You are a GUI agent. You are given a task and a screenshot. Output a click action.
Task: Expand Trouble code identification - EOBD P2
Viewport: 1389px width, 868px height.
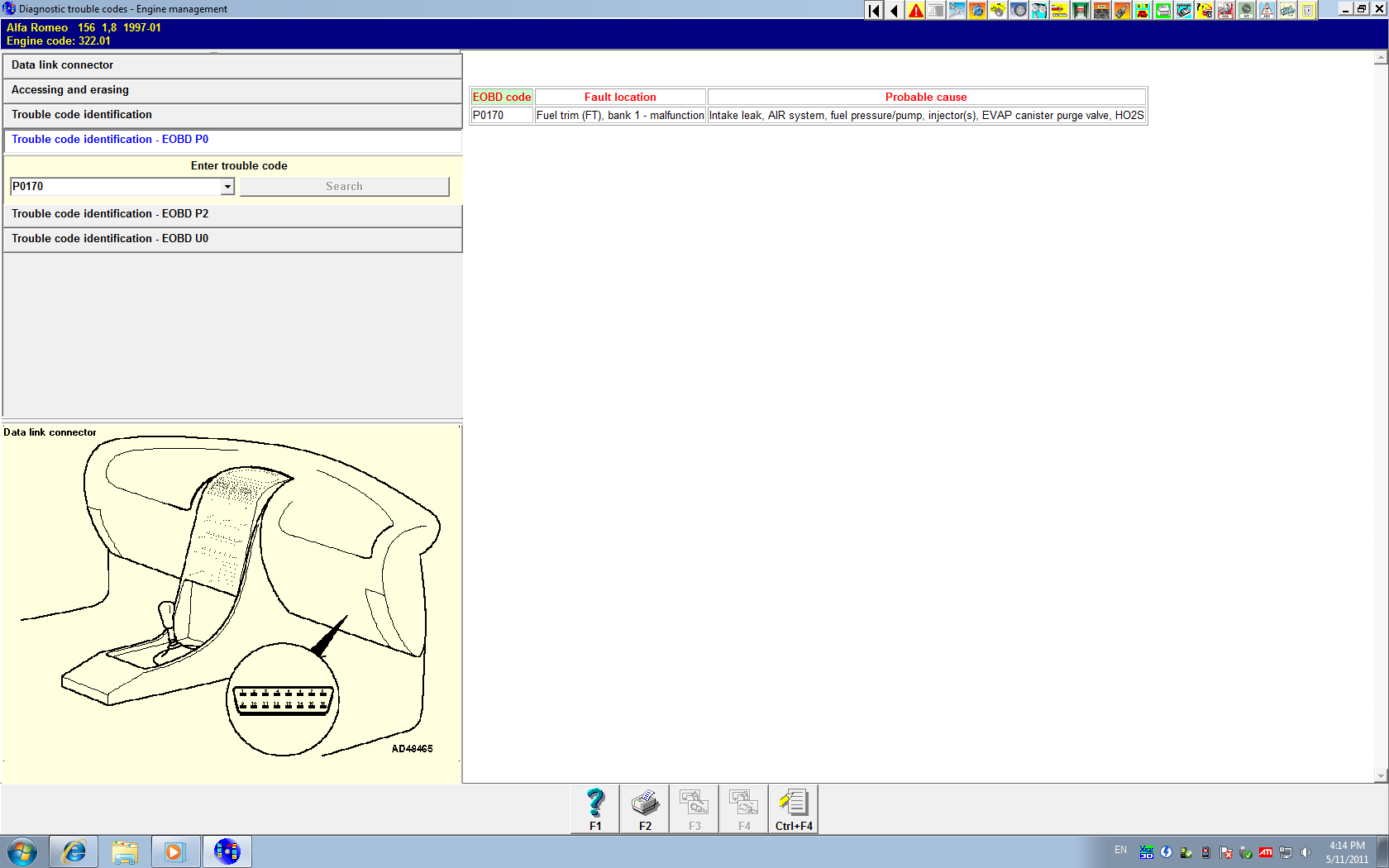point(231,214)
